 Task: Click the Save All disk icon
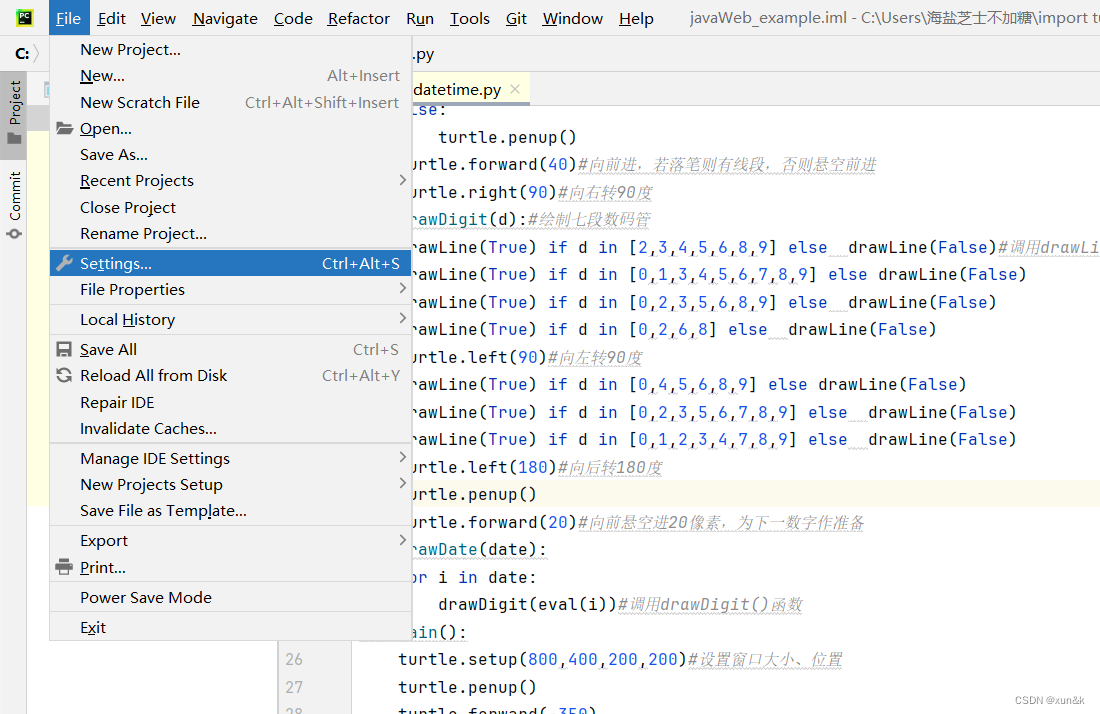tap(64, 348)
